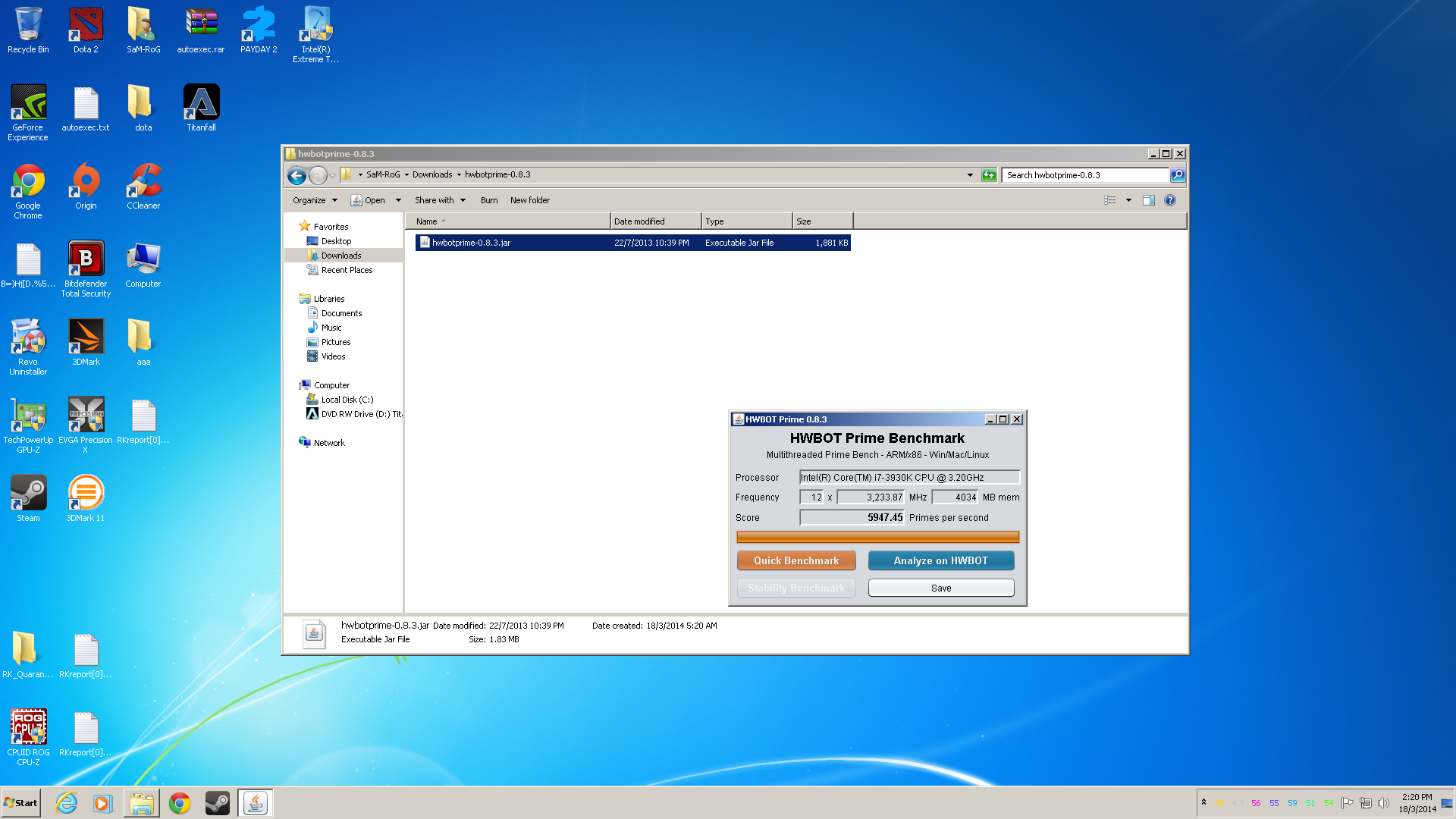1456x819 pixels.
Task: Click Analyze on HWBOT button
Action: coord(941,560)
